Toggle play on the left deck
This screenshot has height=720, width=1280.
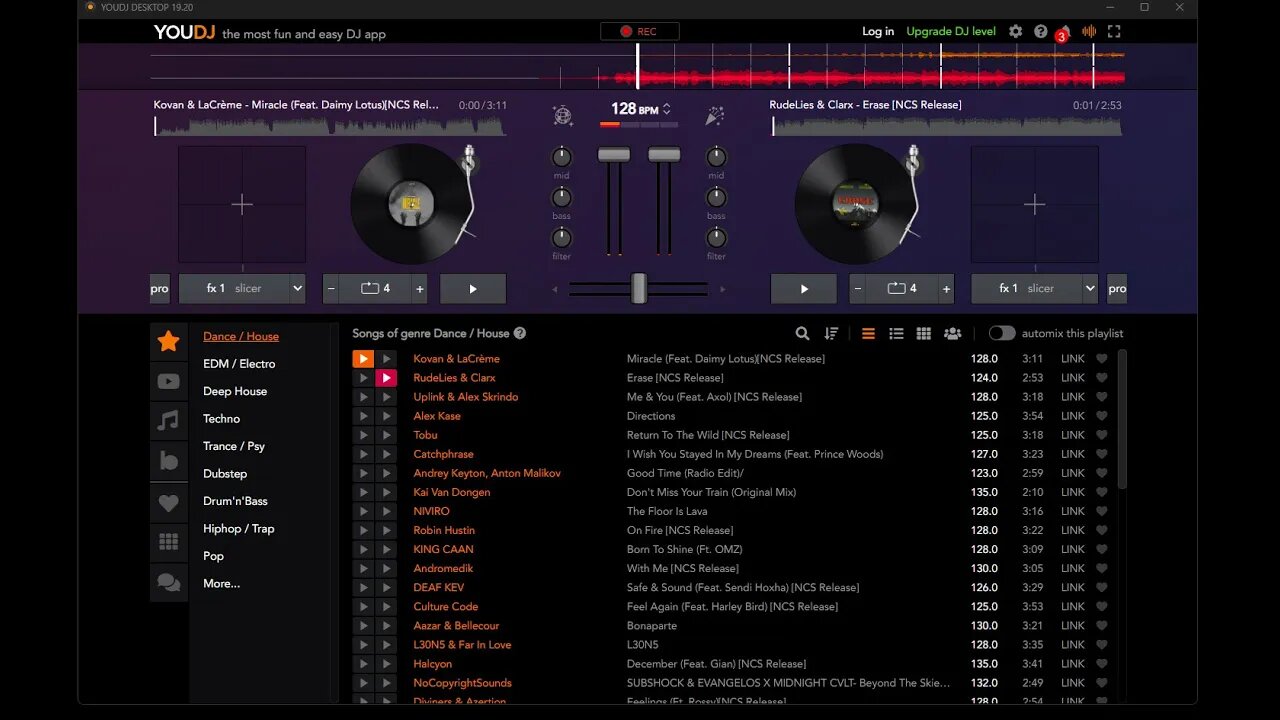coord(473,289)
